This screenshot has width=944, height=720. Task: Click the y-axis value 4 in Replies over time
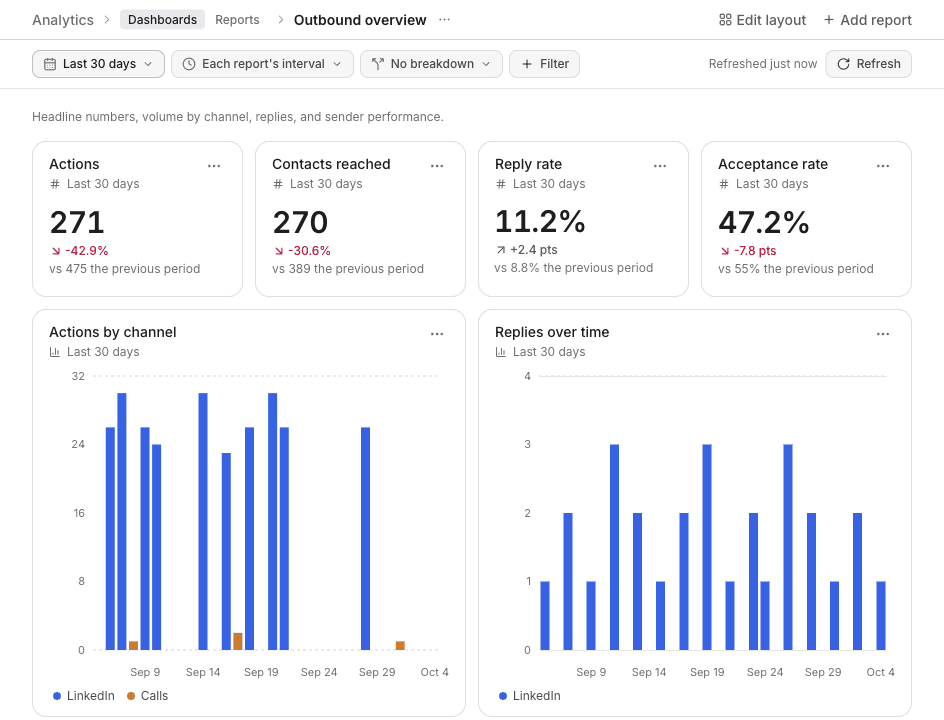(x=527, y=376)
